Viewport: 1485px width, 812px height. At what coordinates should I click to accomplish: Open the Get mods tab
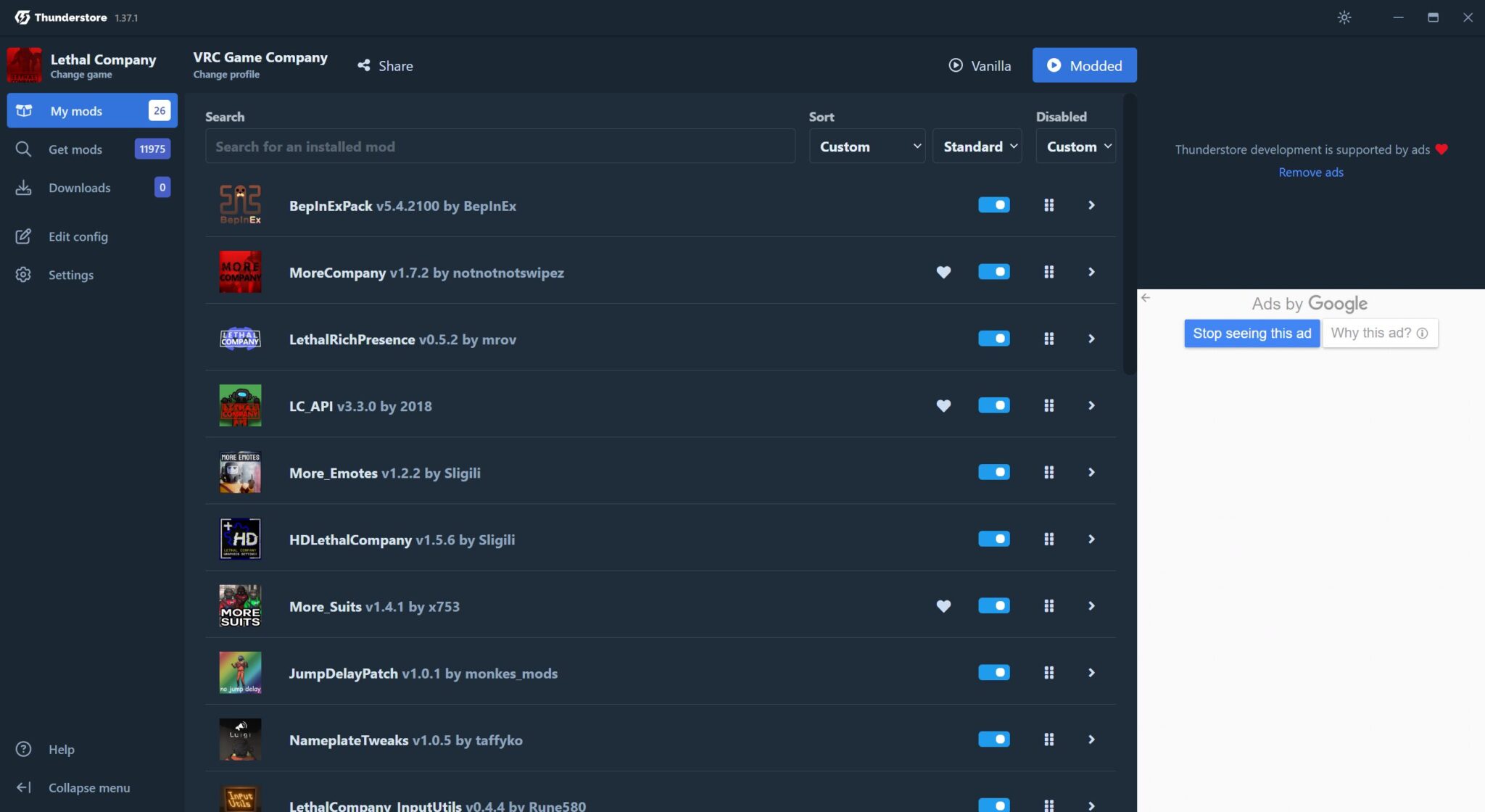(x=75, y=149)
